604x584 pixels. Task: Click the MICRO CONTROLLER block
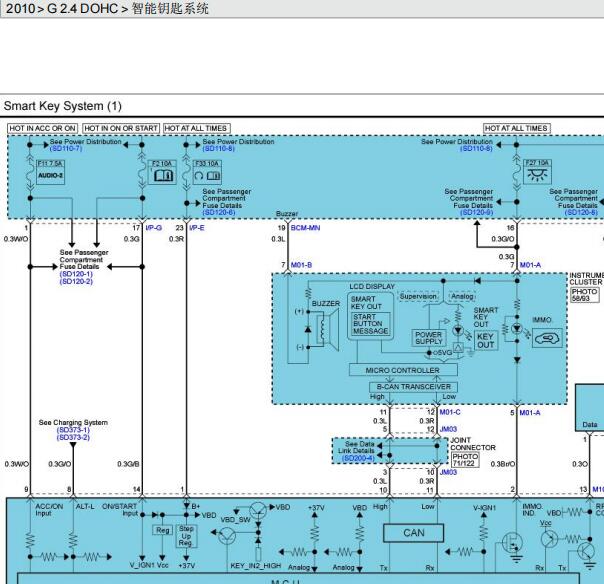403,370
